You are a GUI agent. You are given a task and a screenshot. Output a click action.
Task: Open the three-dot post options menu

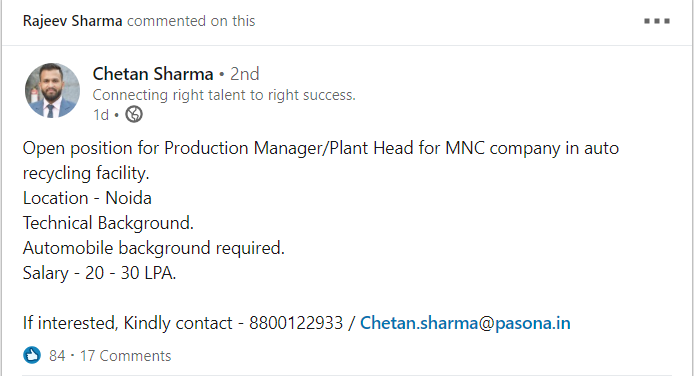[657, 21]
